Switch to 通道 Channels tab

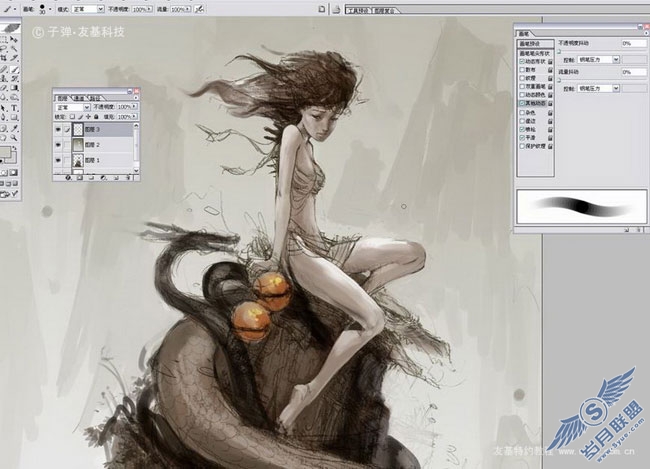[x=79, y=99]
